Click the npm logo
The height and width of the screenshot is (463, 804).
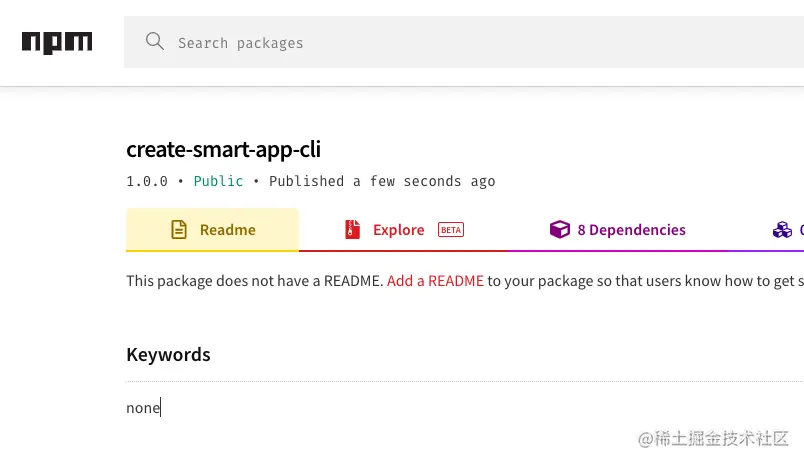57,42
